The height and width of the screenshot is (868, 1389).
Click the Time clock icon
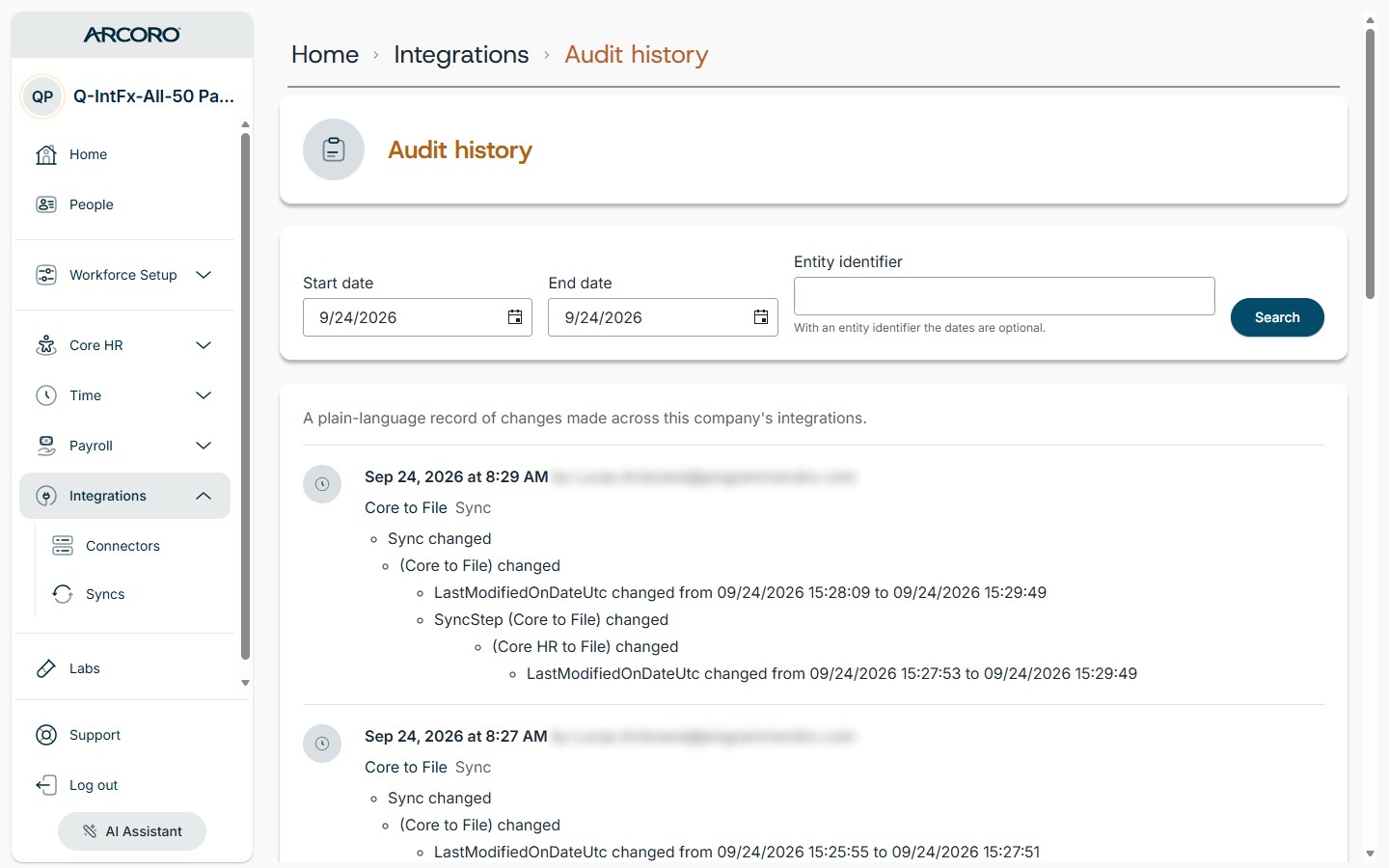46,395
